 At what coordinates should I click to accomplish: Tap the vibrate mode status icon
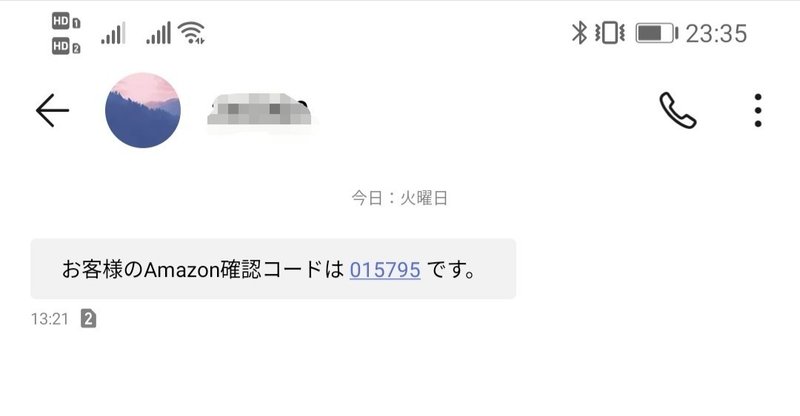point(610,33)
